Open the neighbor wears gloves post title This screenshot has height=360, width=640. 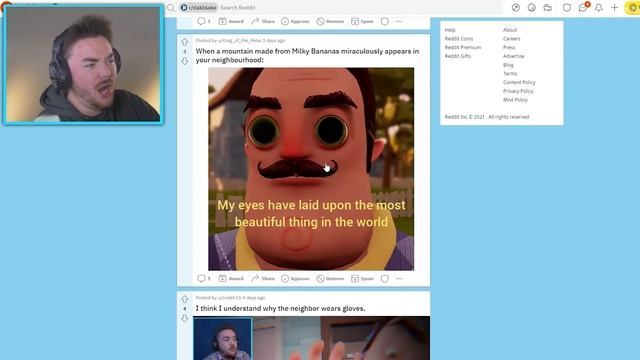point(280,309)
